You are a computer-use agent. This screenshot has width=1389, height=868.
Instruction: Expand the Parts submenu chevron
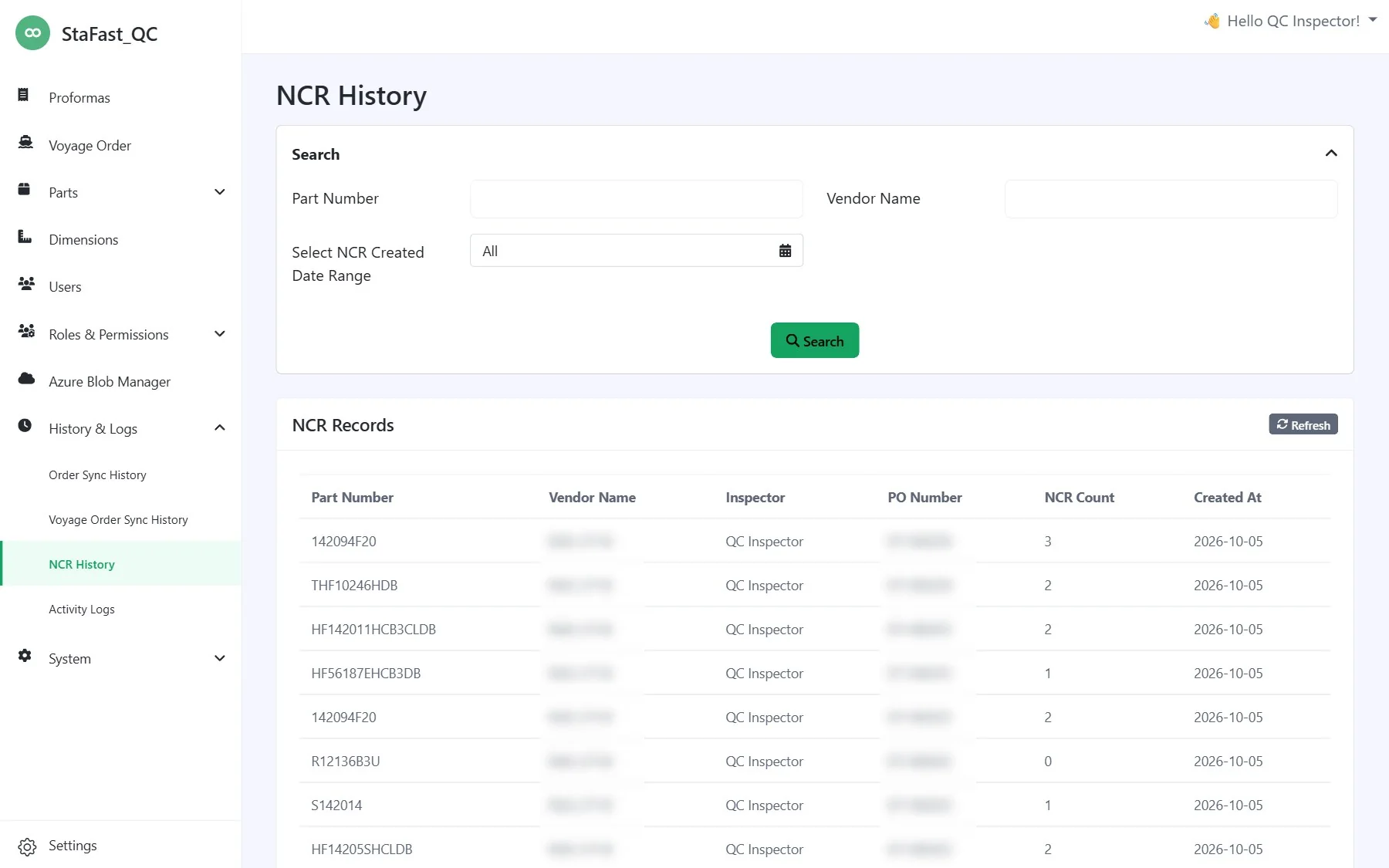220,192
